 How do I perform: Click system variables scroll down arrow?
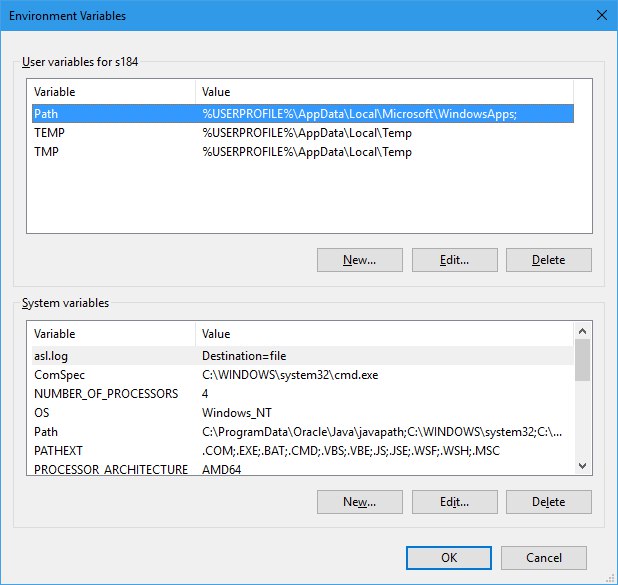(x=583, y=466)
